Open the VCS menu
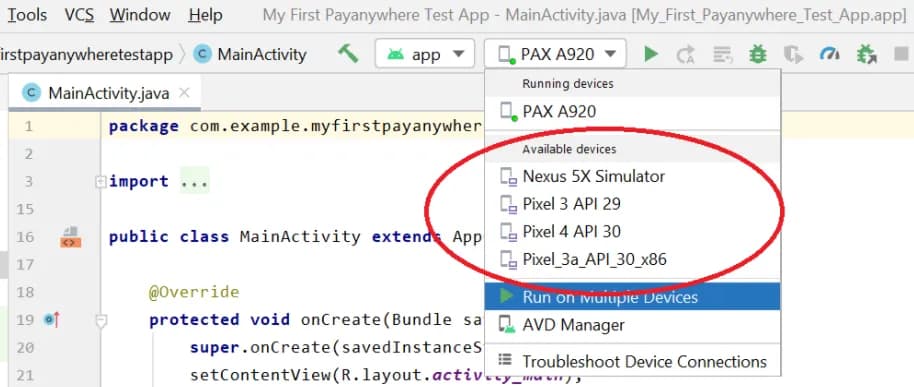 point(79,15)
